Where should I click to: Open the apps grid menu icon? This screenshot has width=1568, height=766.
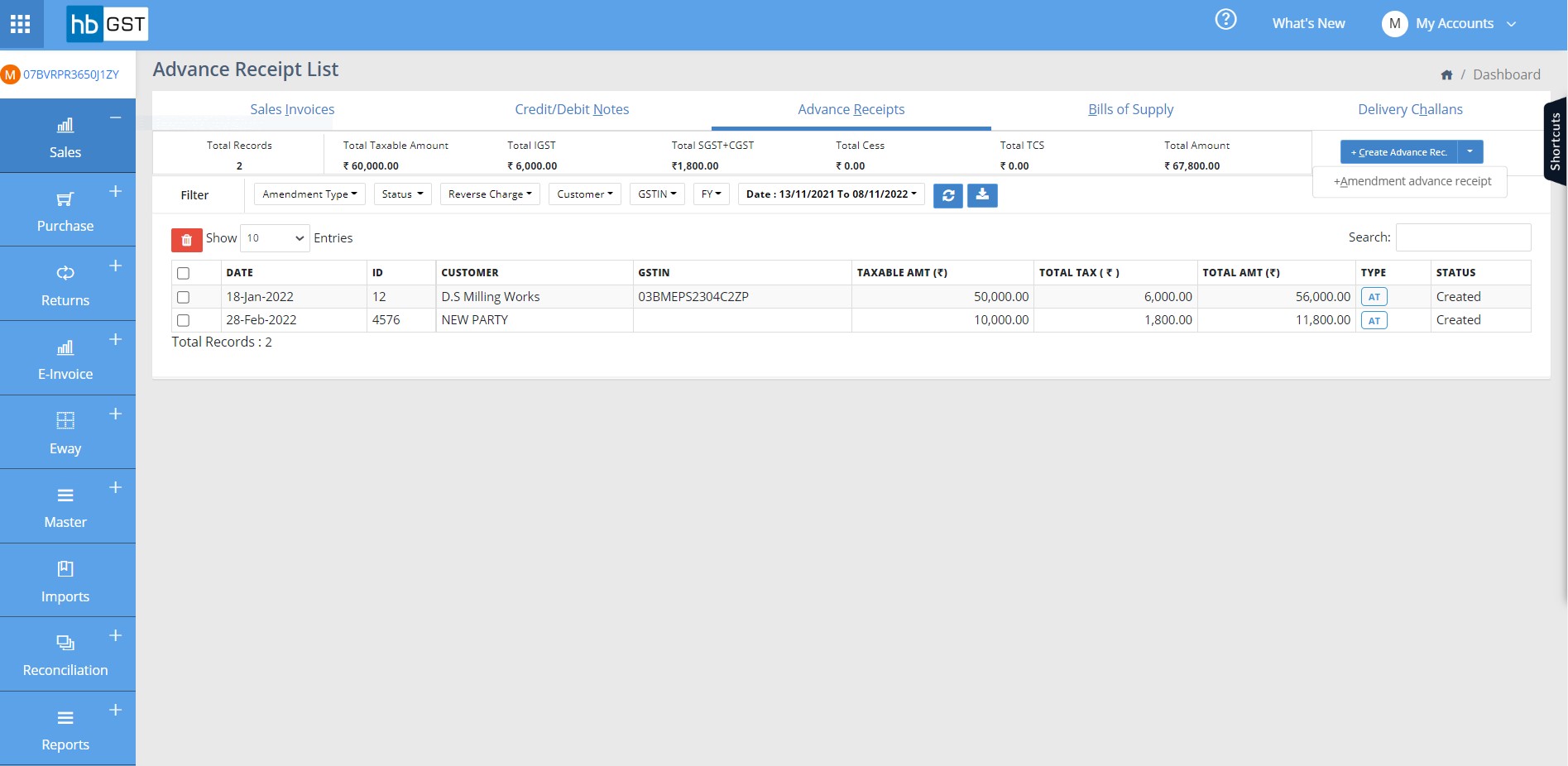tap(20, 24)
